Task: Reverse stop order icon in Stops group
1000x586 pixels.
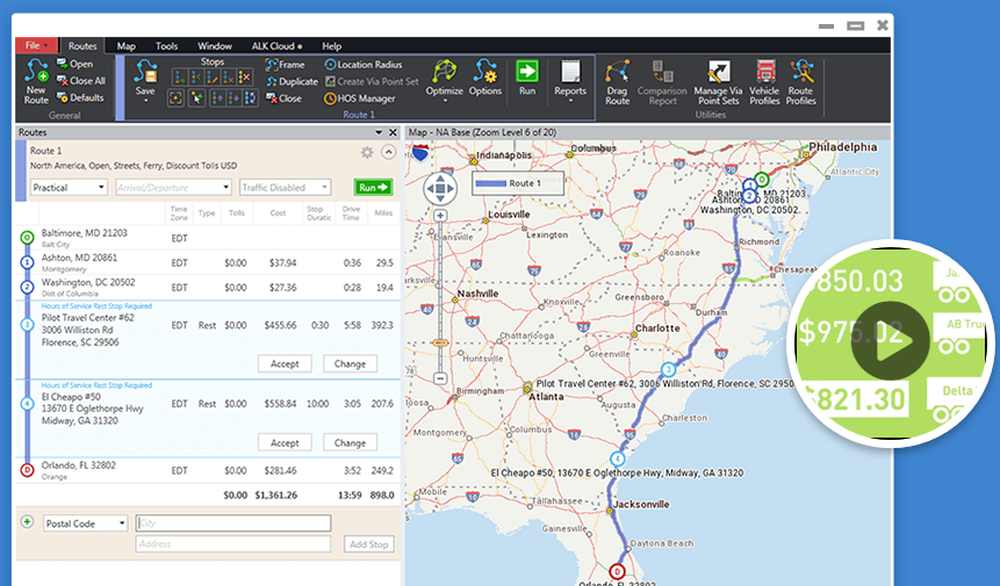Action: point(250,98)
